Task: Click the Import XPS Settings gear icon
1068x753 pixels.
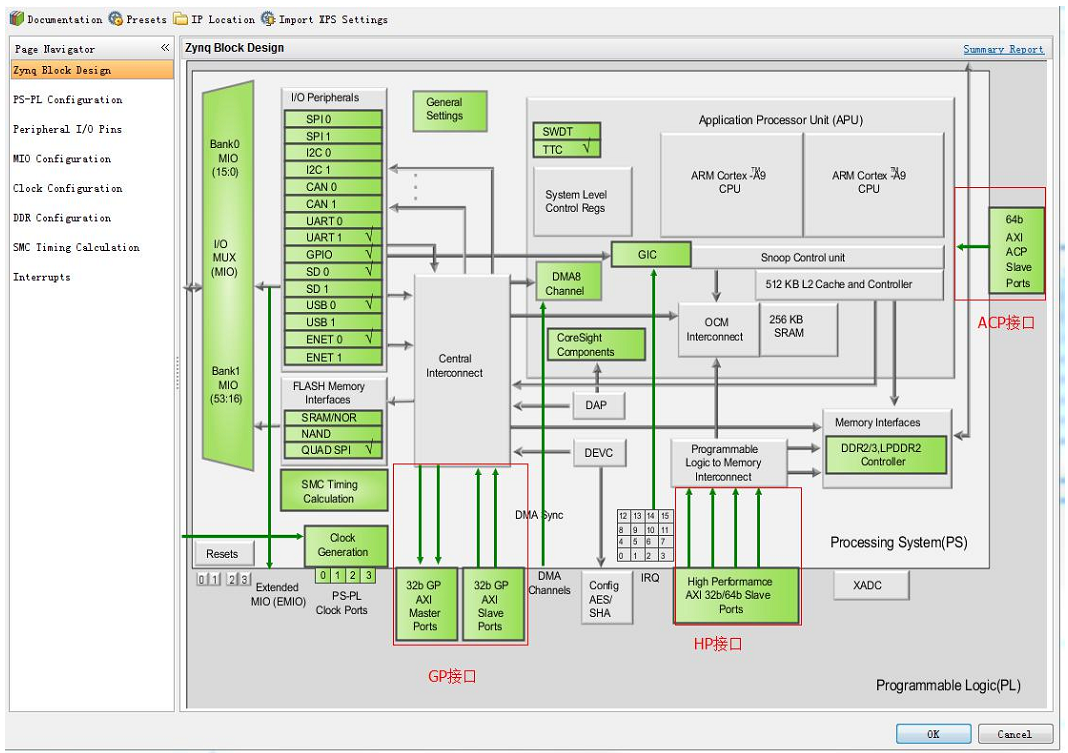Action: pyautogui.click(x=268, y=19)
